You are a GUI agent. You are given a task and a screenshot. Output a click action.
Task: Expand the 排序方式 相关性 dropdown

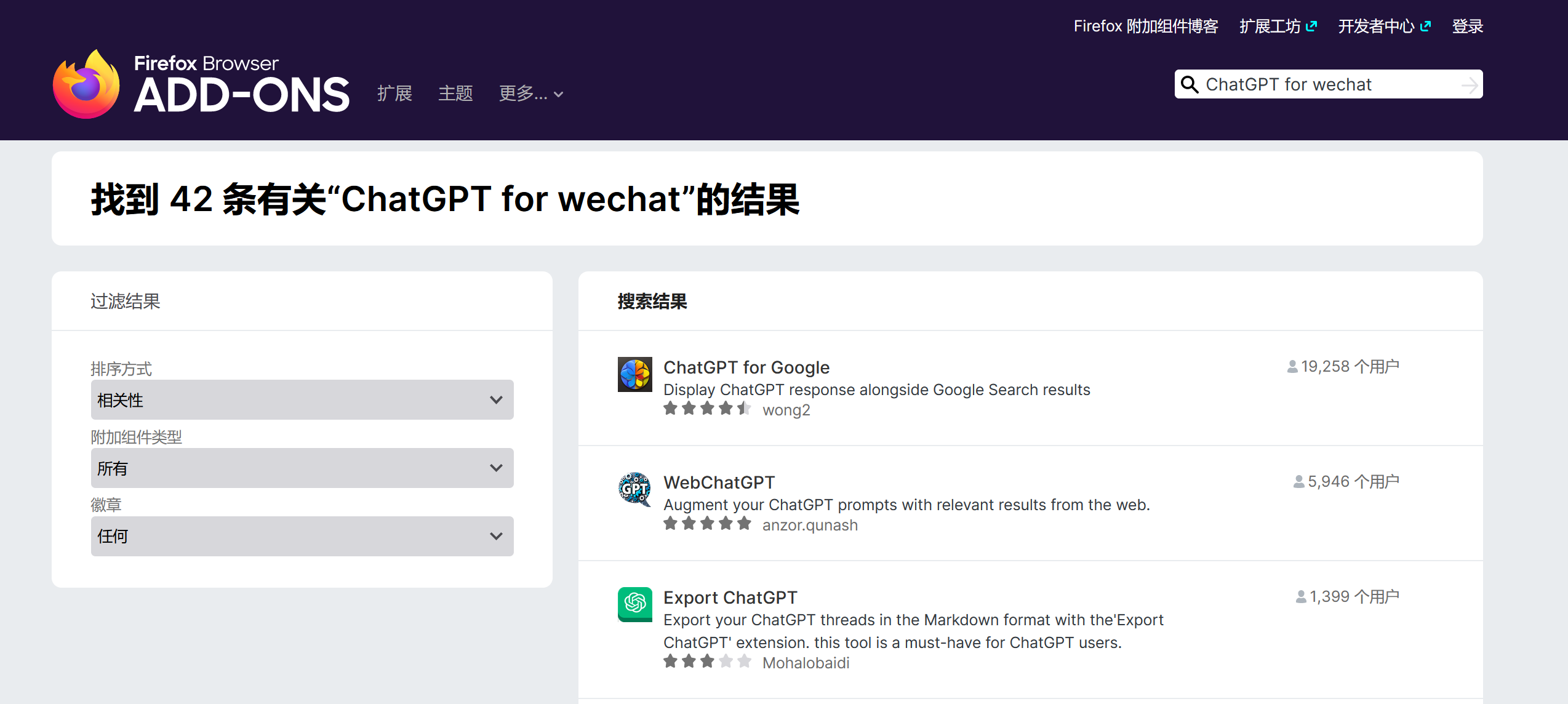coord(302,400)
